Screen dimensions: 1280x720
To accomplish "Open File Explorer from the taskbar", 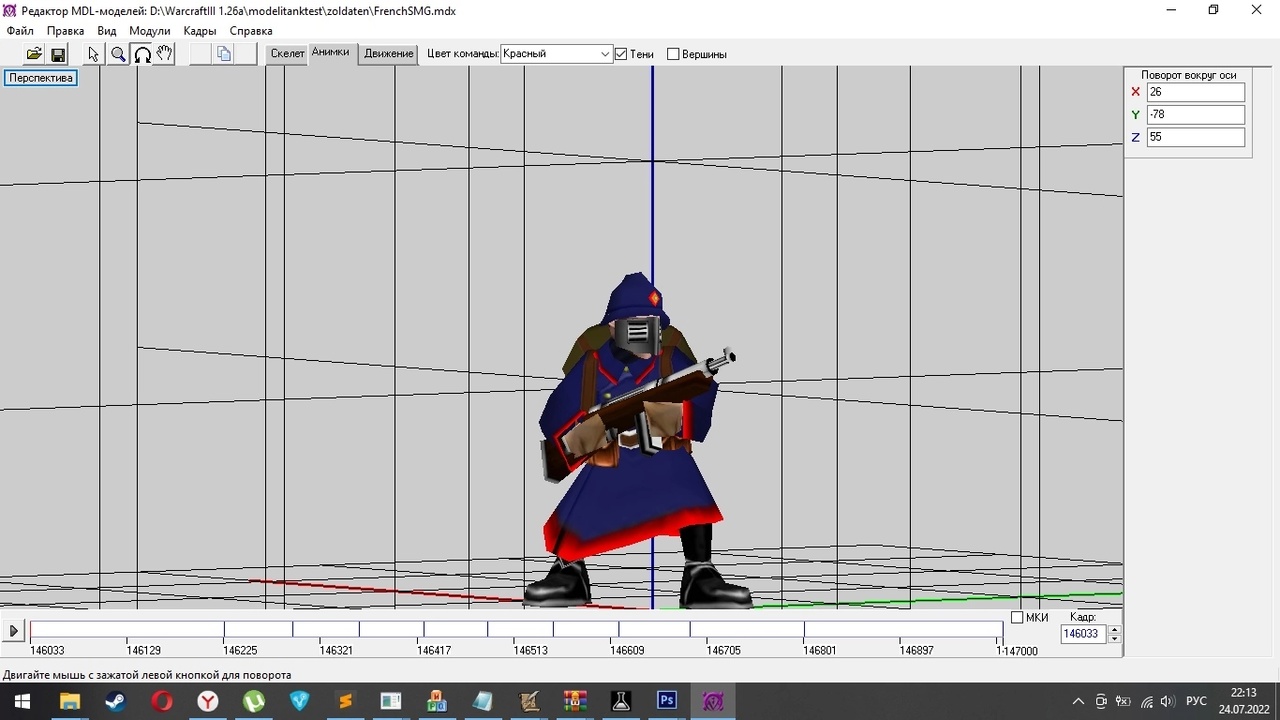I will (x=69, y=701).
